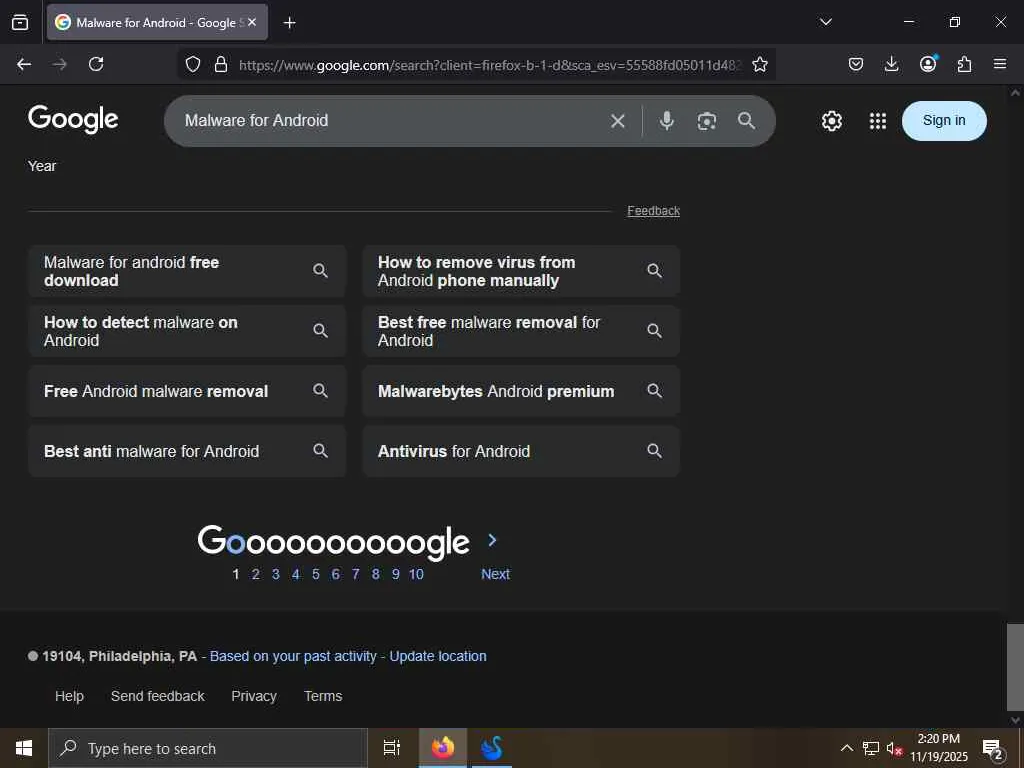The width and height of the screenshot is (1024, 768).
Task: Click Type here to search box
Action: [208, 748]
